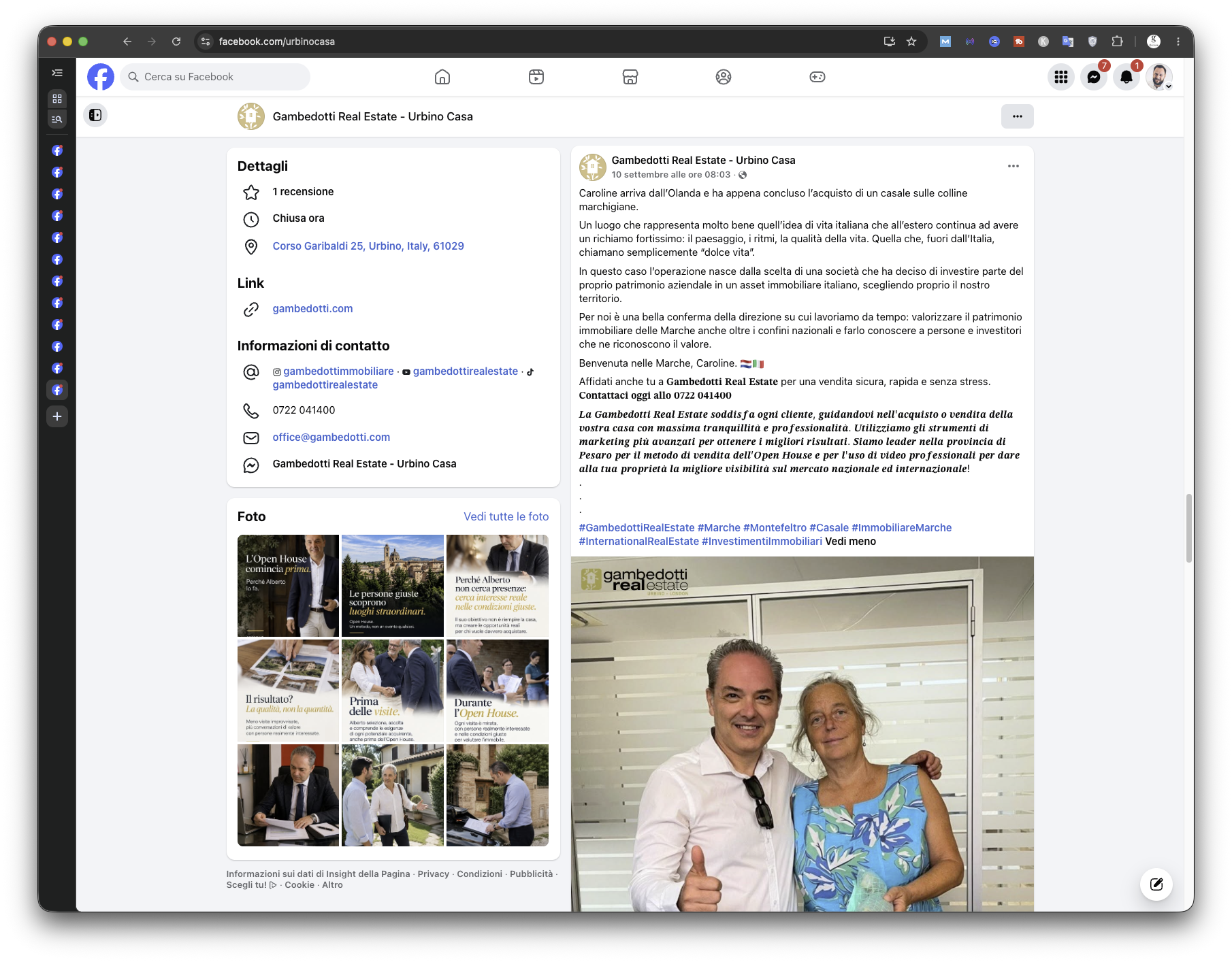Click the Privacy footer link

click(x=433, y=874)
